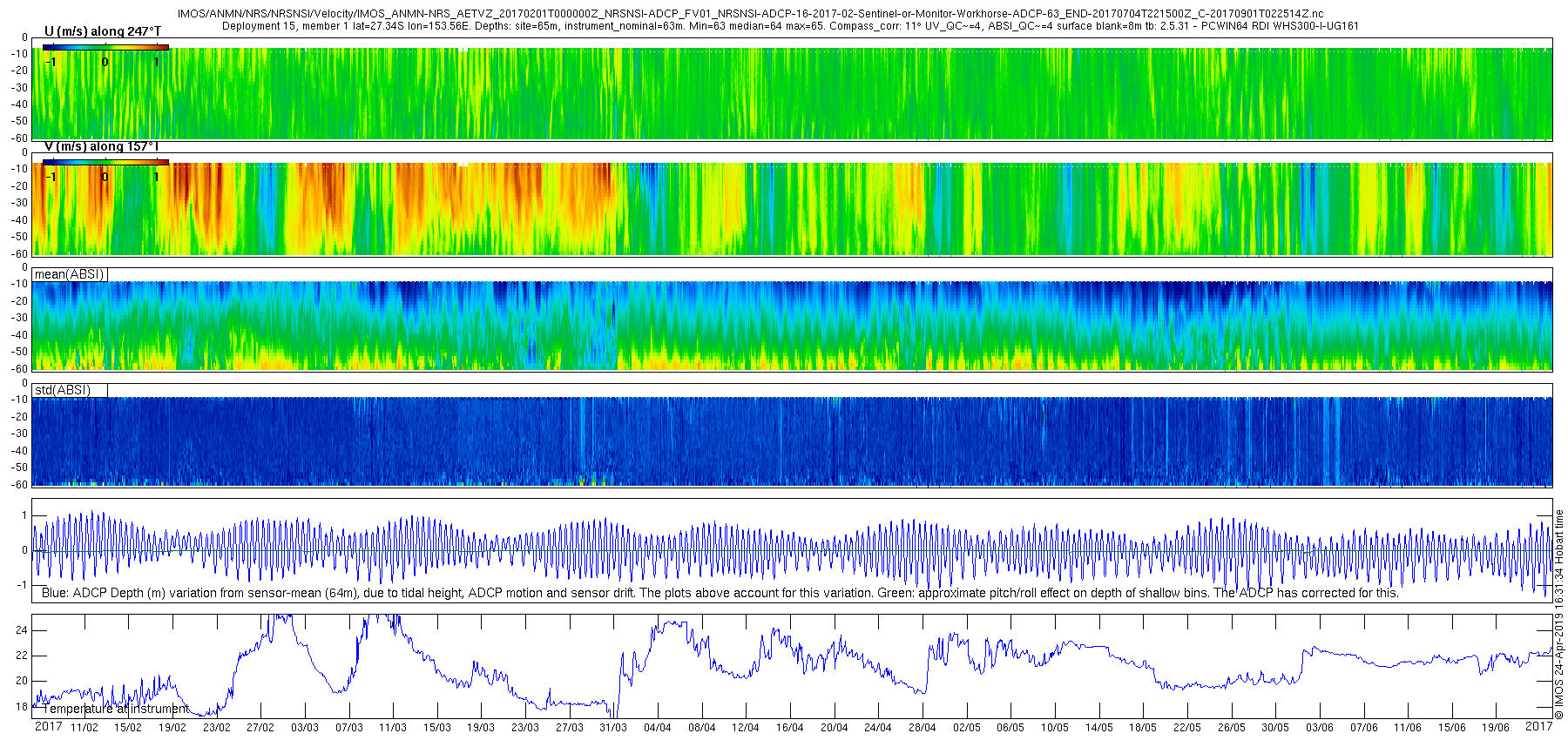Click the left '2017' year label on time axis
Image resolution: width=1568 pixels, height=740 pixels.
48,726
